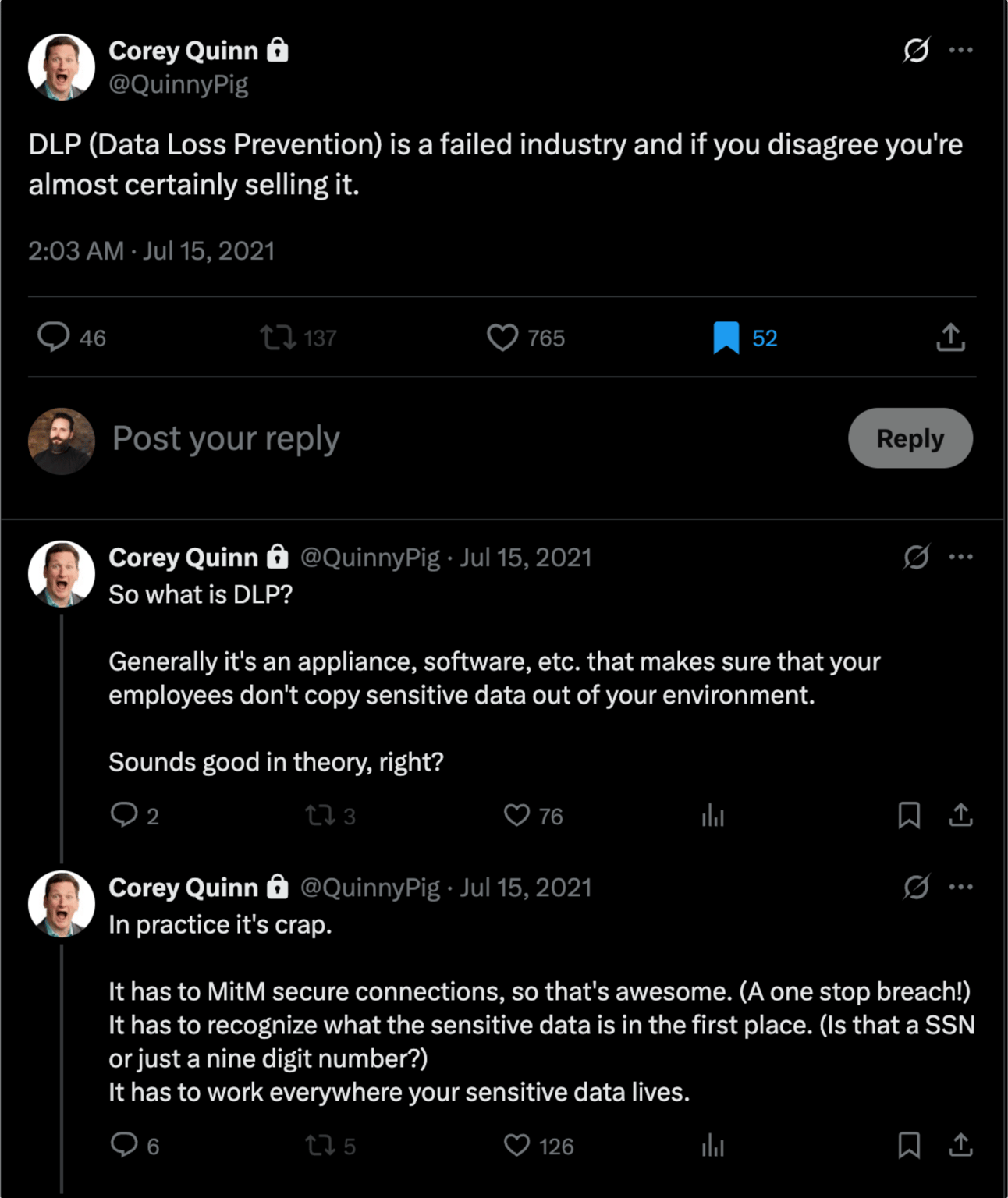
Task: Share the main tweet
Action: [950, 338]
